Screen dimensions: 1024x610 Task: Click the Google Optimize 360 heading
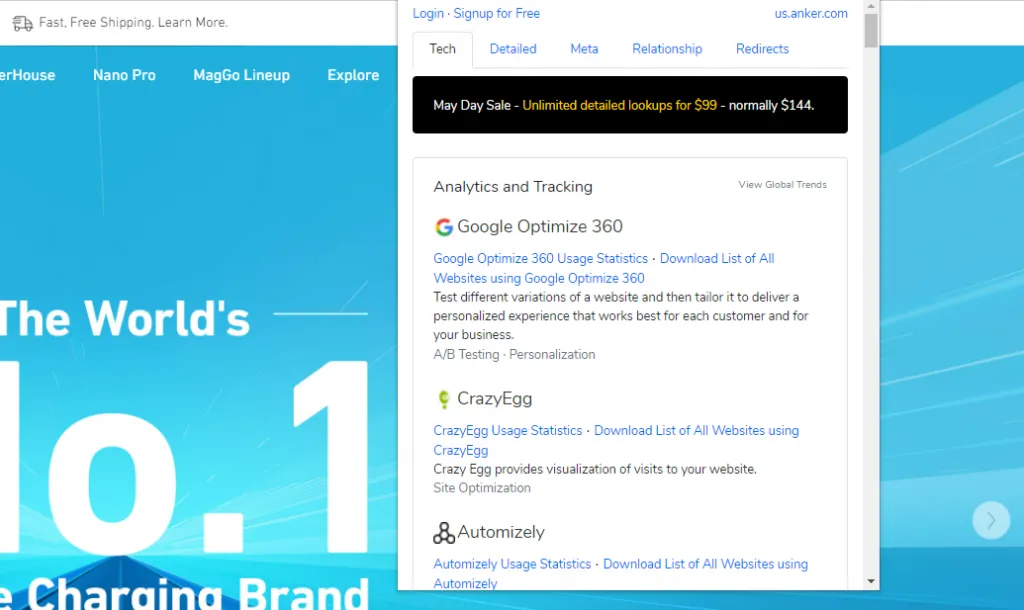[539, 227]
